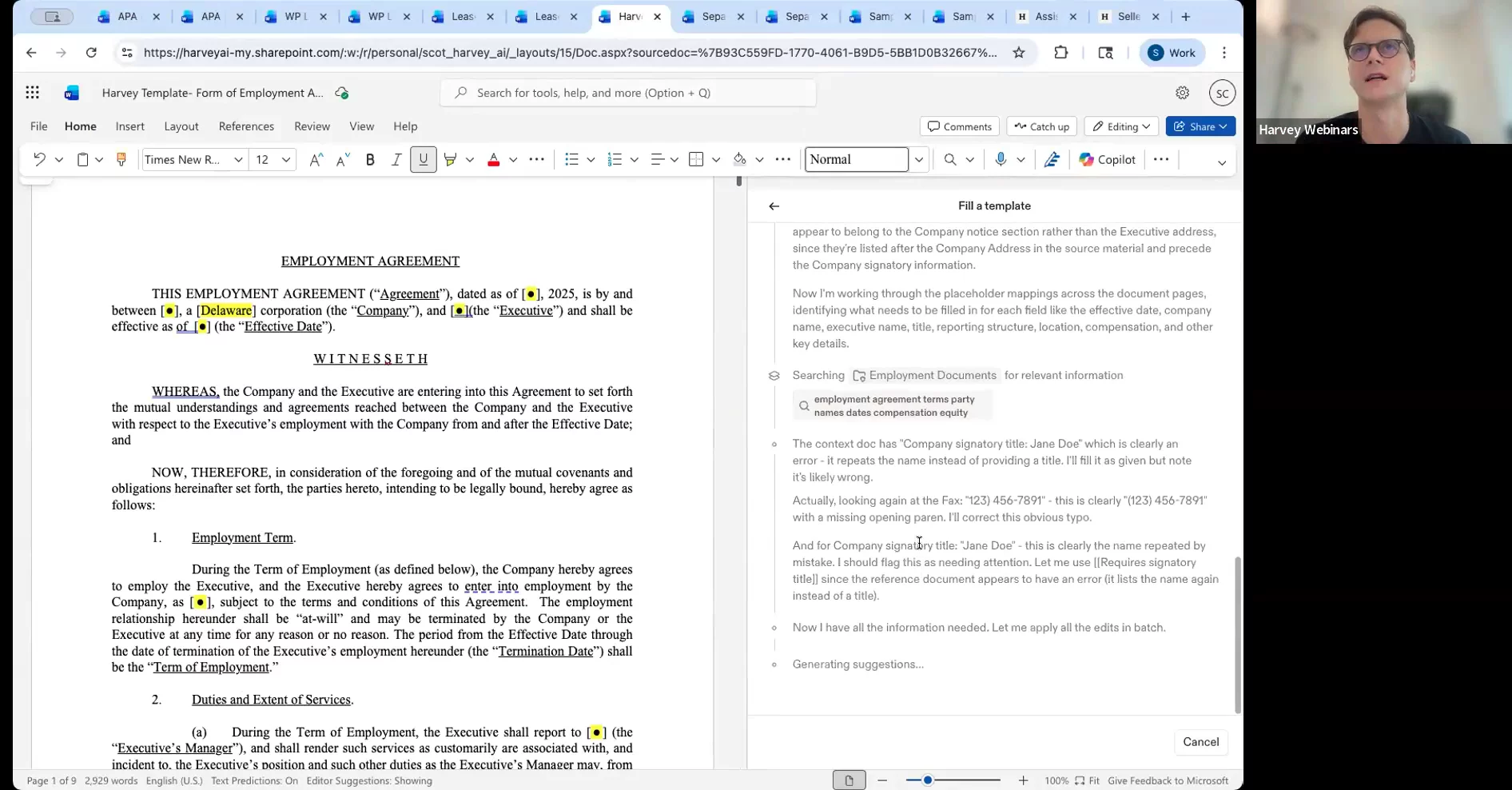Click the Undo arrow icon
The image size is (1512, 790).
(39, 160)
